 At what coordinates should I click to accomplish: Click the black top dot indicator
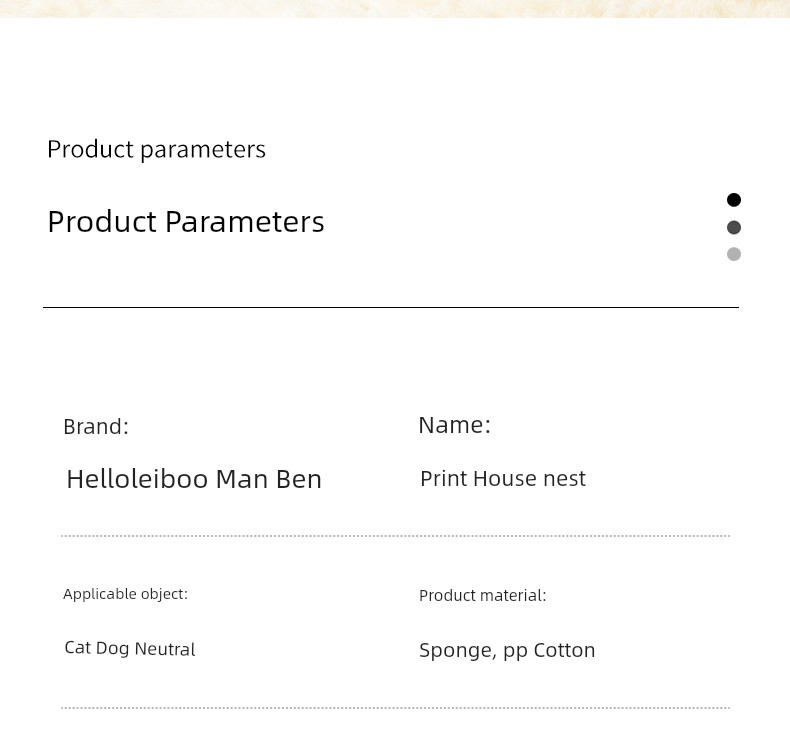734,200
